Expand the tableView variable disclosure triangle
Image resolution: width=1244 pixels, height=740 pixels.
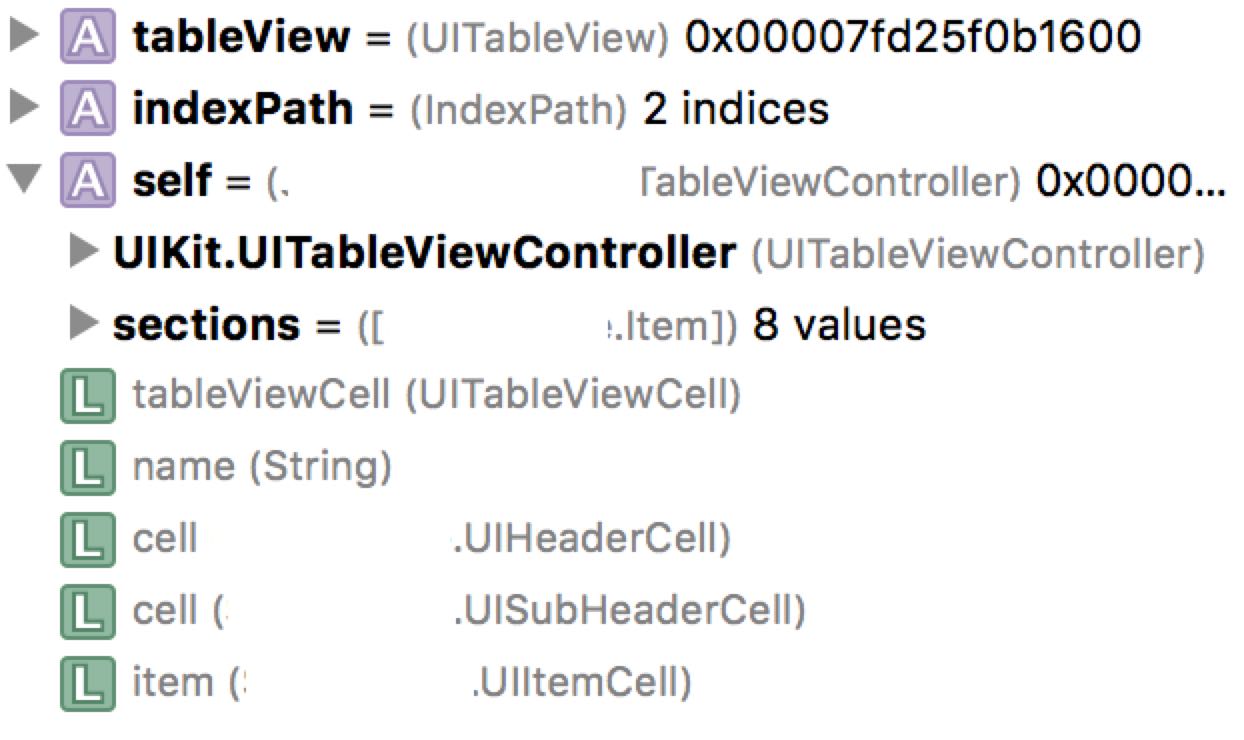24,38
